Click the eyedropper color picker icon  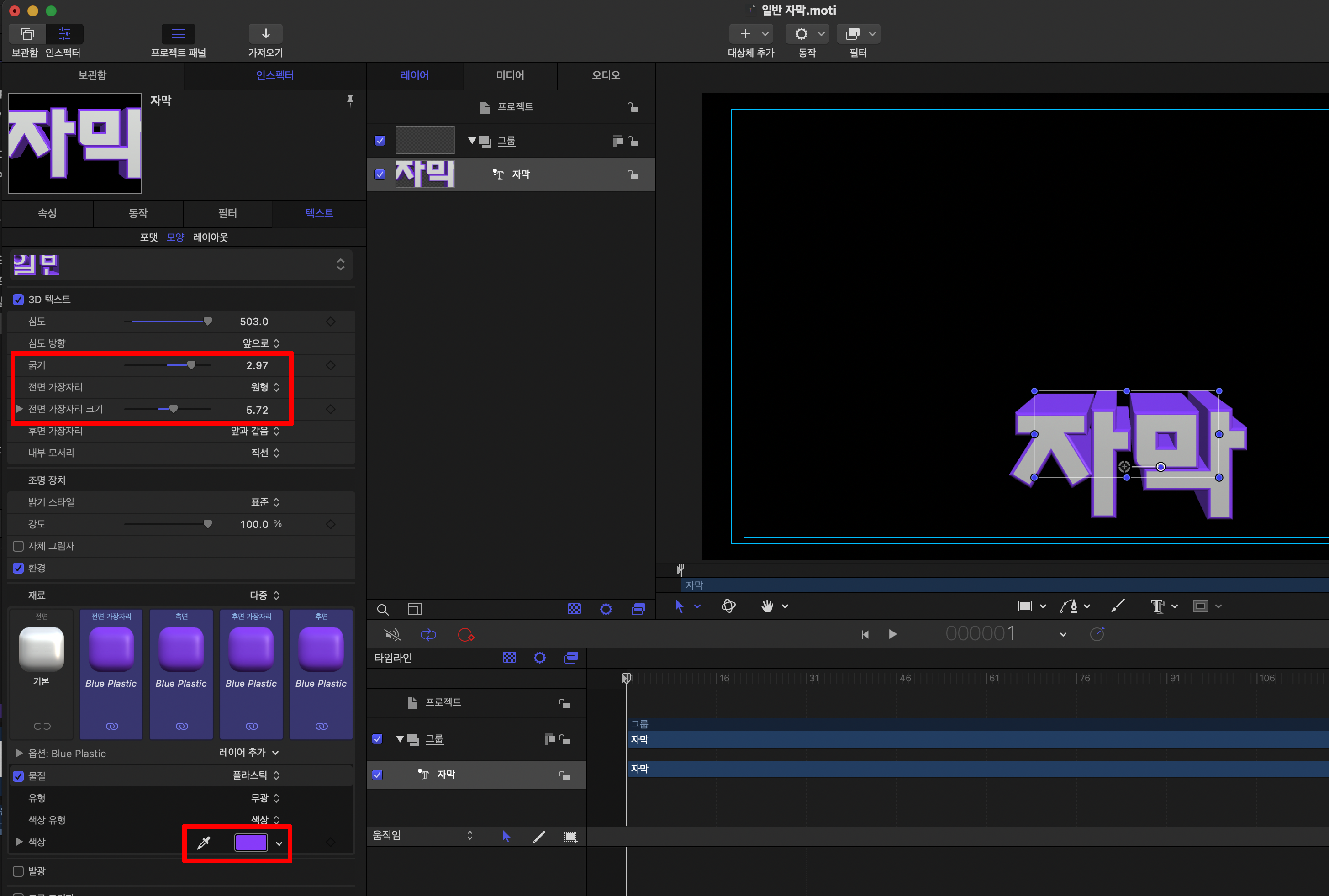coord(203,842)
